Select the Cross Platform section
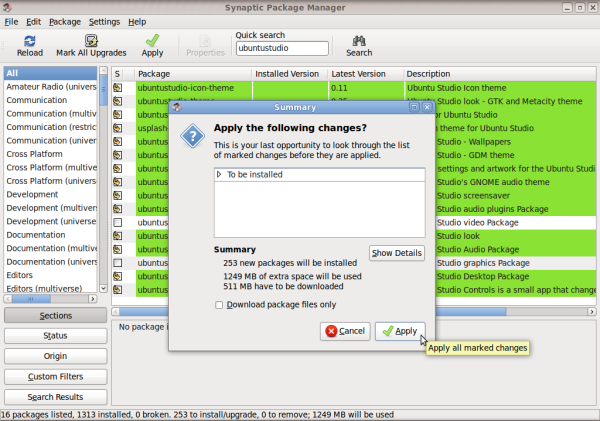The height and width of the screenshot is (421, 600). click(51, 154)
